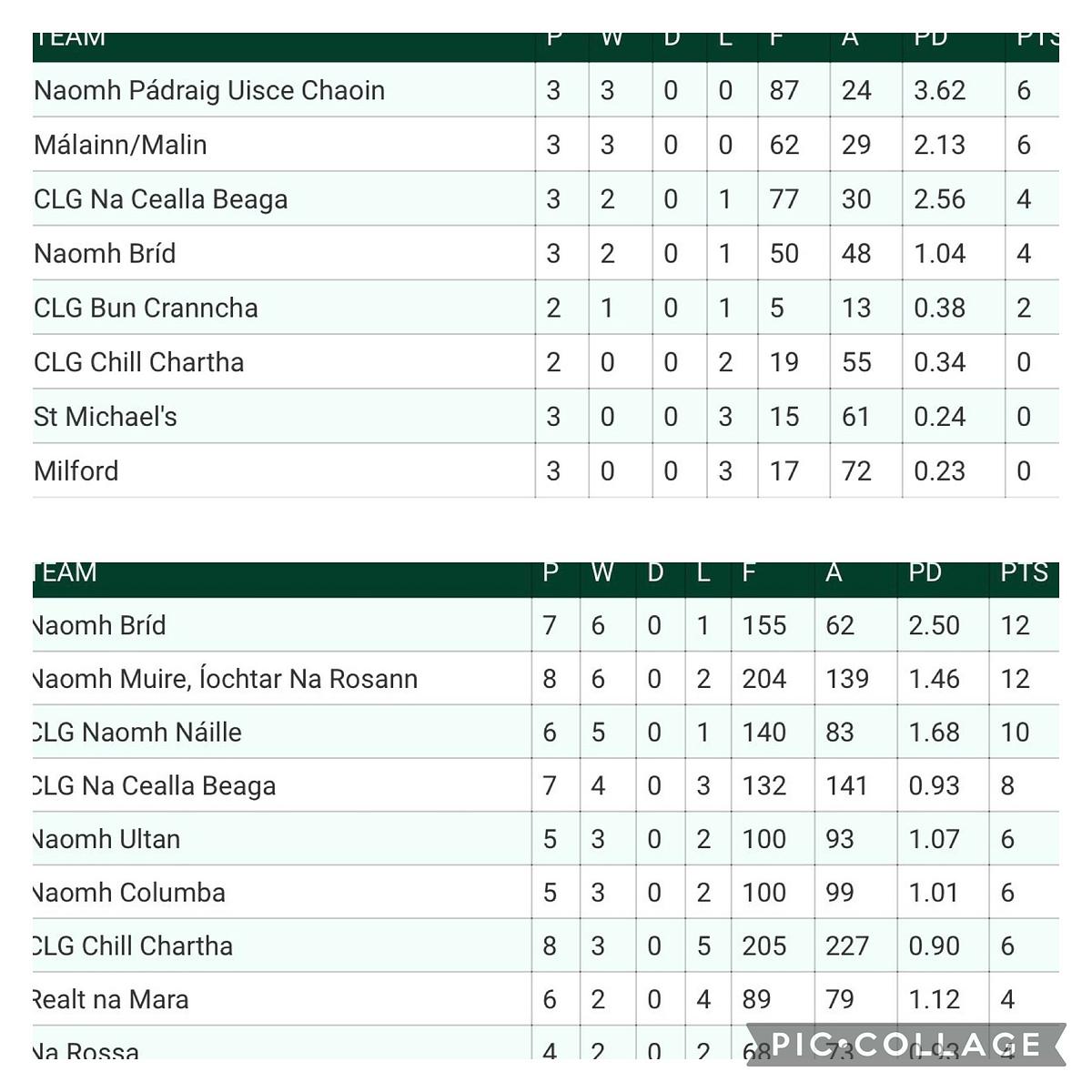Select the 155 points-for cell for Naomh Bríd
Image resolution: width=1092 pixels, height=1092 pixels.
[x=764, y=625]
